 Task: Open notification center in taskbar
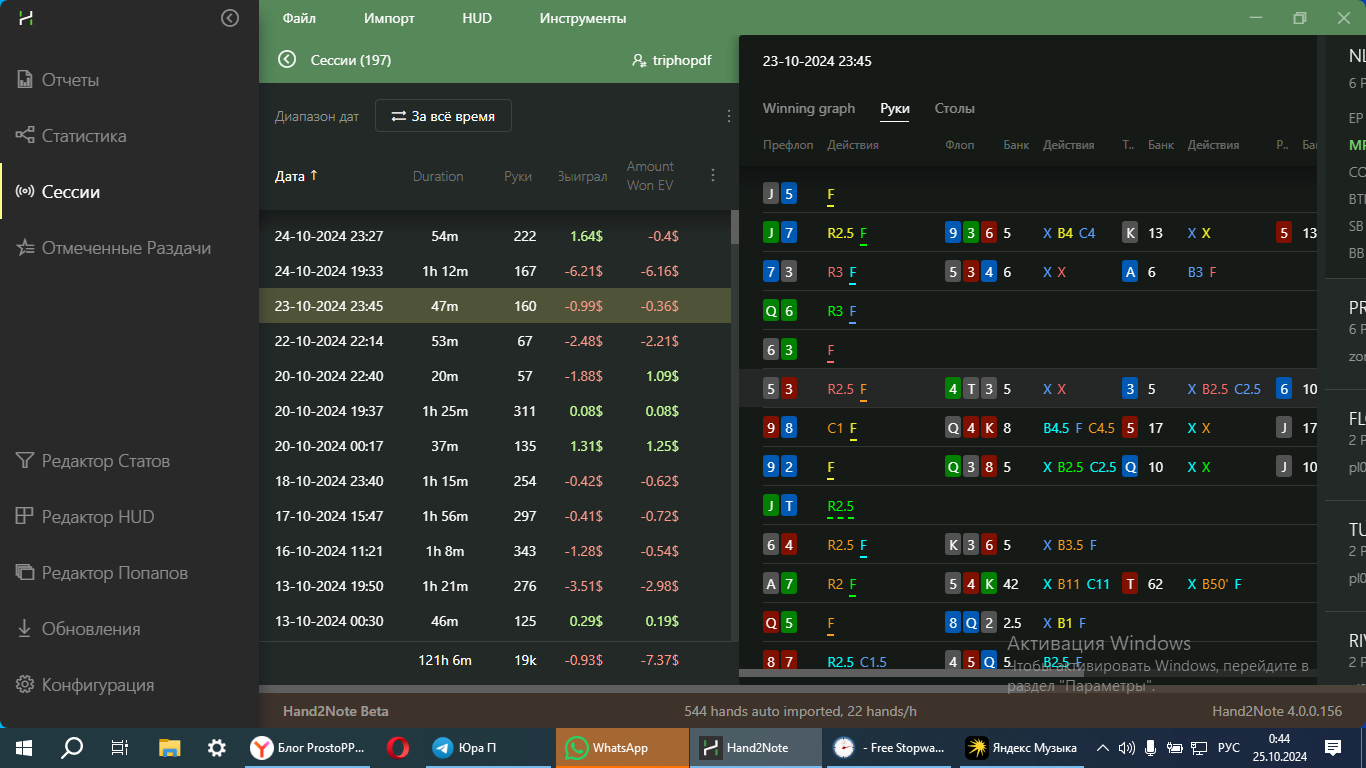[1333, 747]
